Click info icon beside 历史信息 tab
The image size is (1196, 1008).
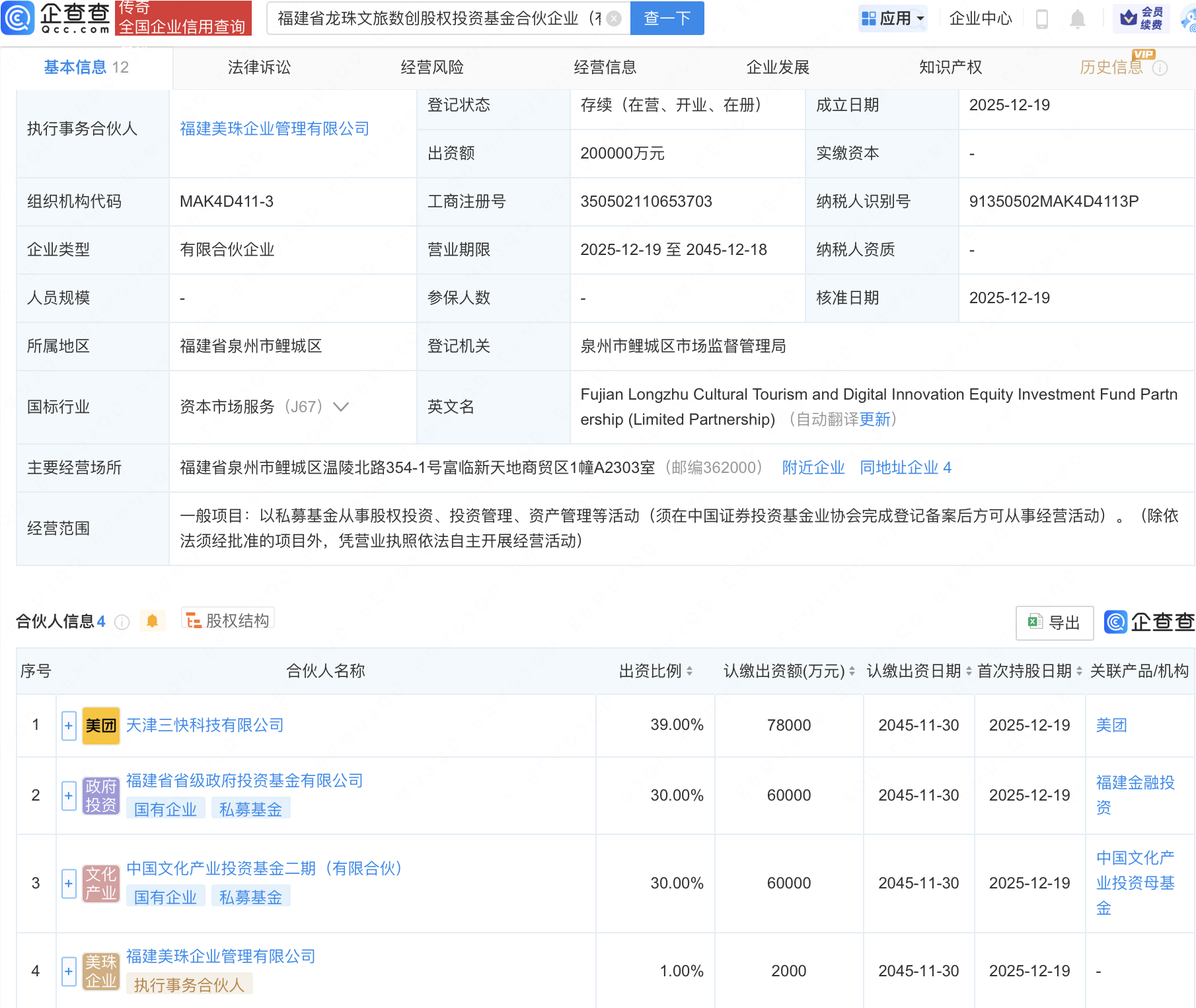tap(1160, 68)
